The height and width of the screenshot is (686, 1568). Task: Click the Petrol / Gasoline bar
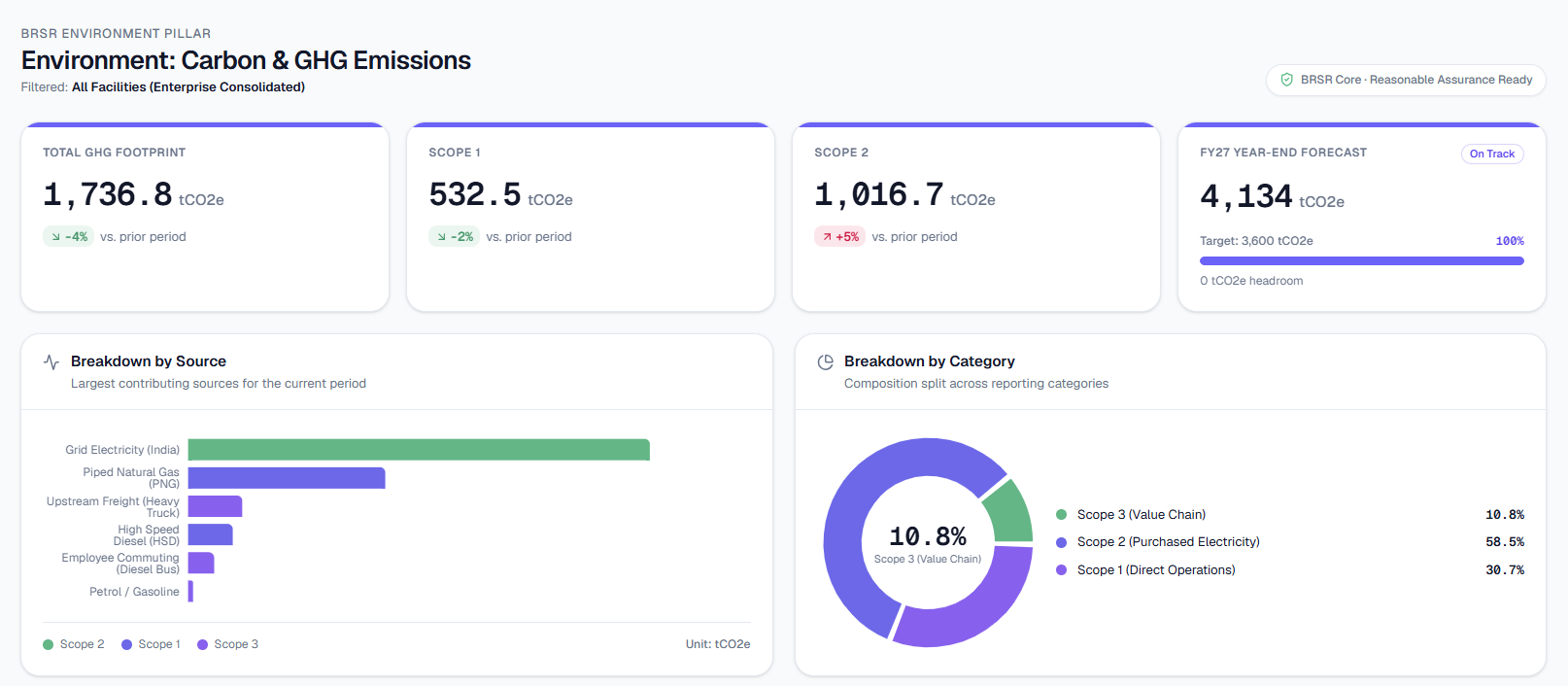(190, 591)
